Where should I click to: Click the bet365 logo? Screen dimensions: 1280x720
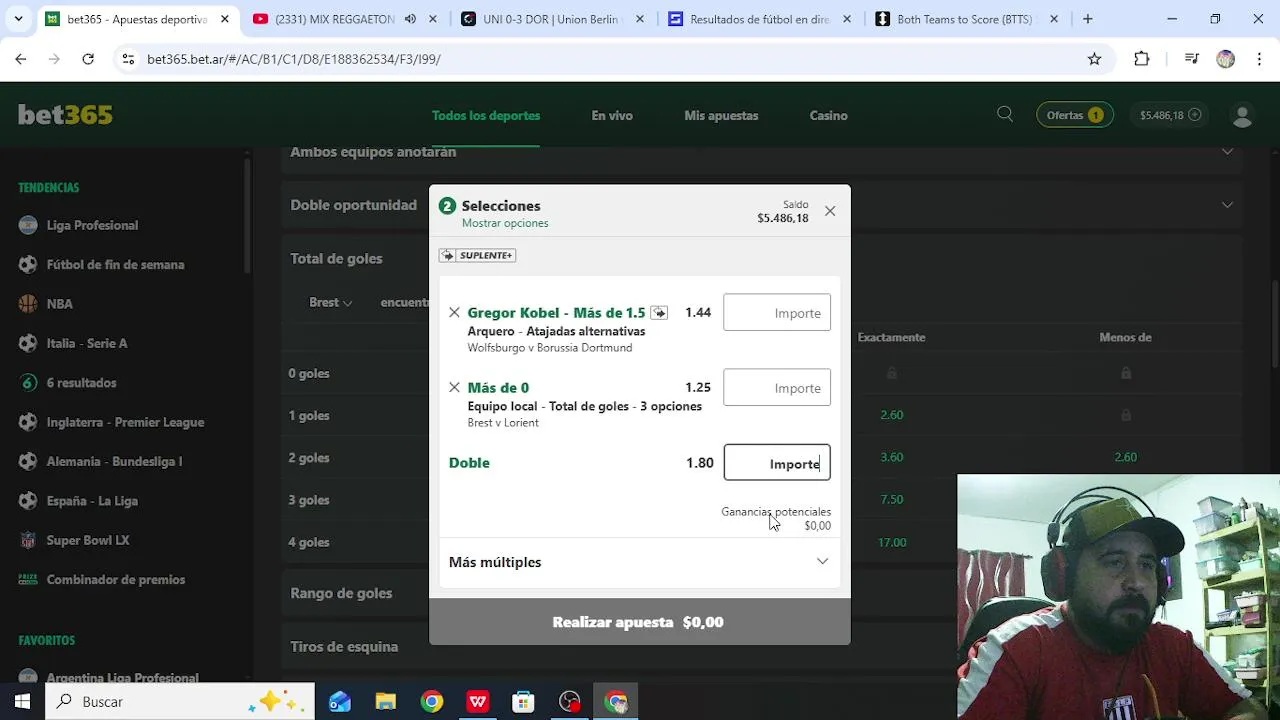click(x=65, y=115)
